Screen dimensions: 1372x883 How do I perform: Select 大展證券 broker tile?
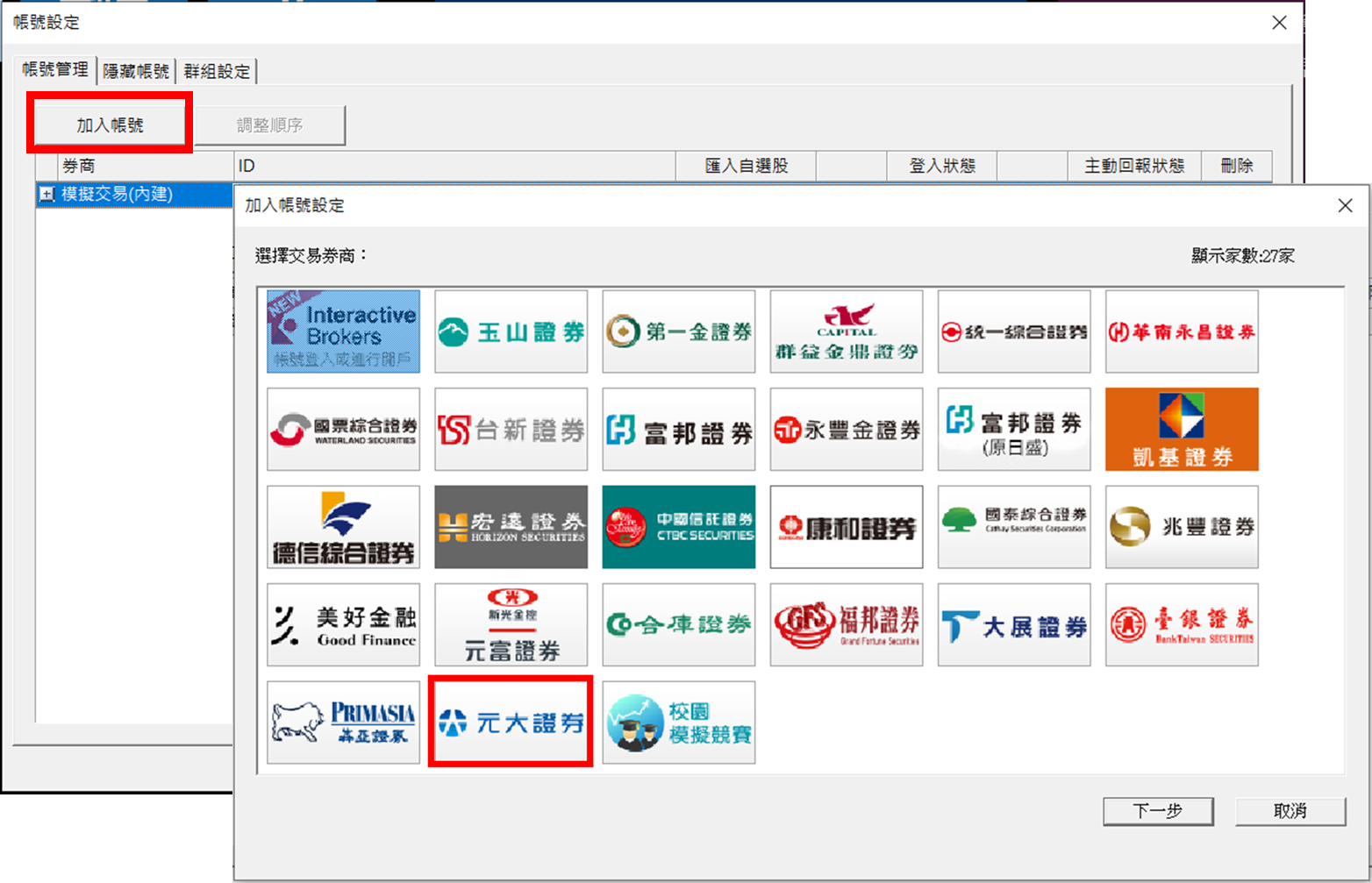click(x=1014, y=625)
